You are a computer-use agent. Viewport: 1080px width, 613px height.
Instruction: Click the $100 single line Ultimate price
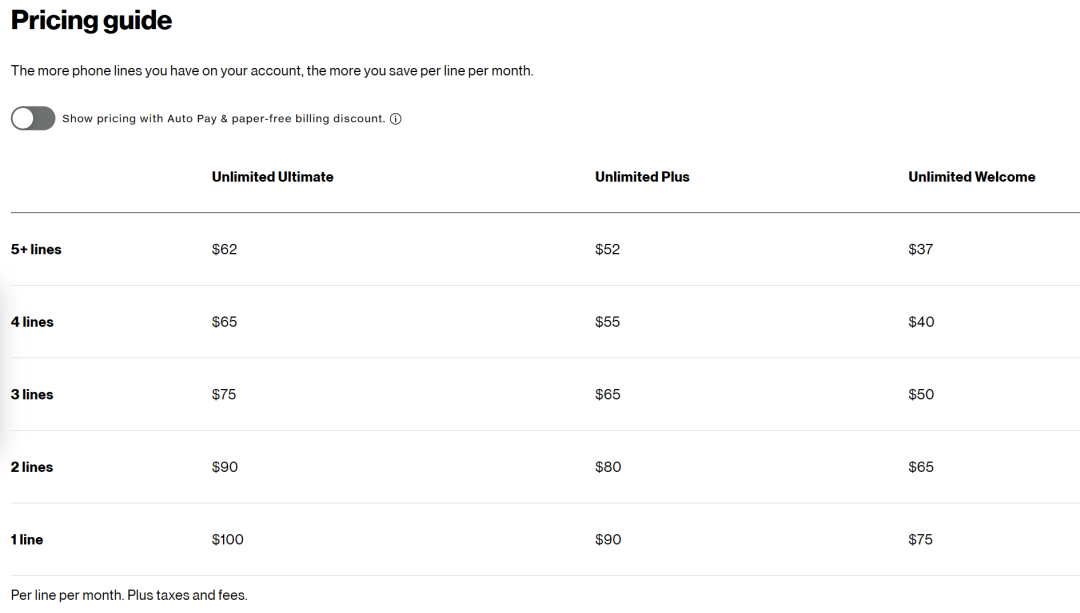(x=227, y=539)
